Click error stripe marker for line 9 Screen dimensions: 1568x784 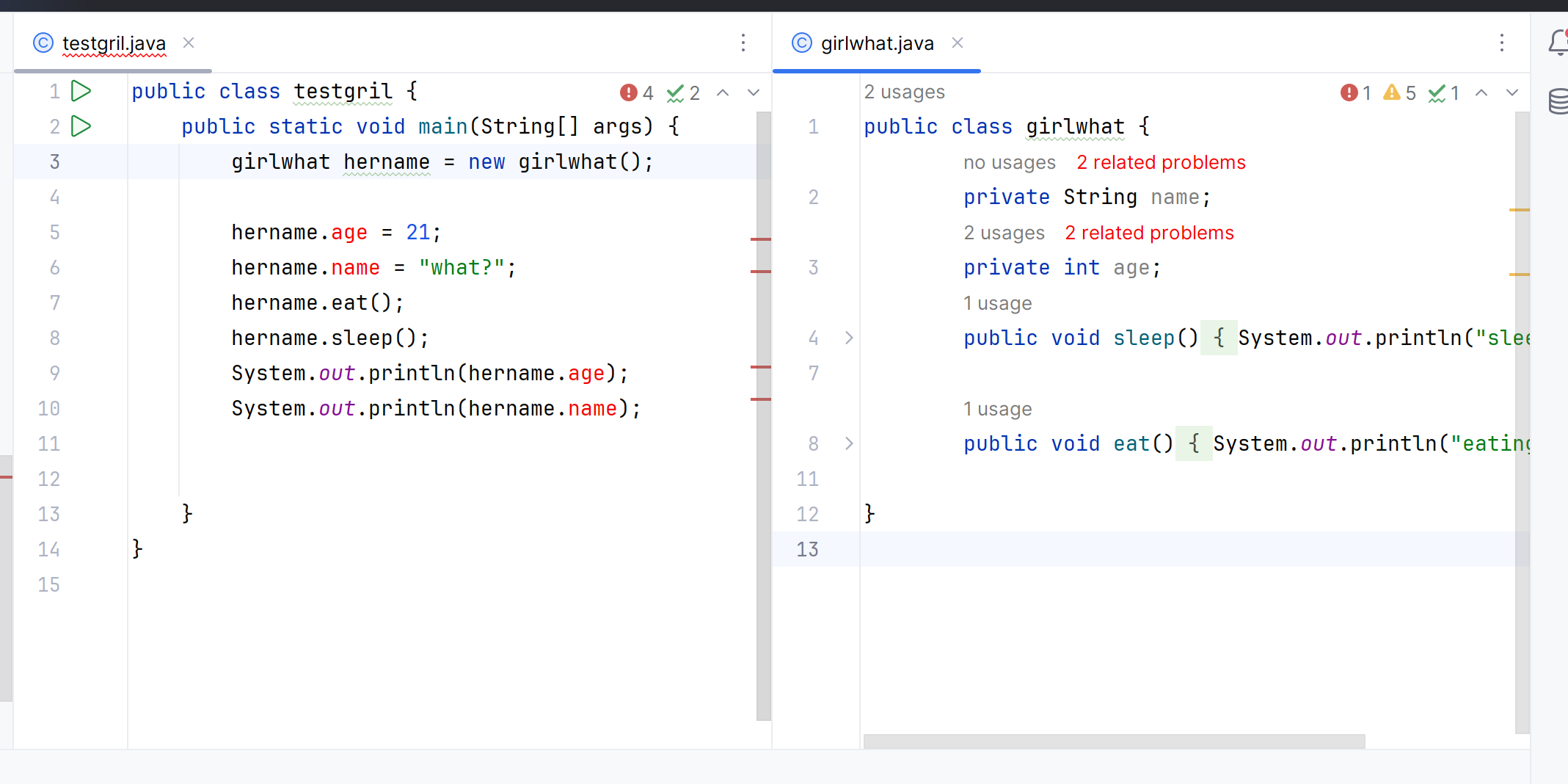pyautogui.click(x=761, y=367)
